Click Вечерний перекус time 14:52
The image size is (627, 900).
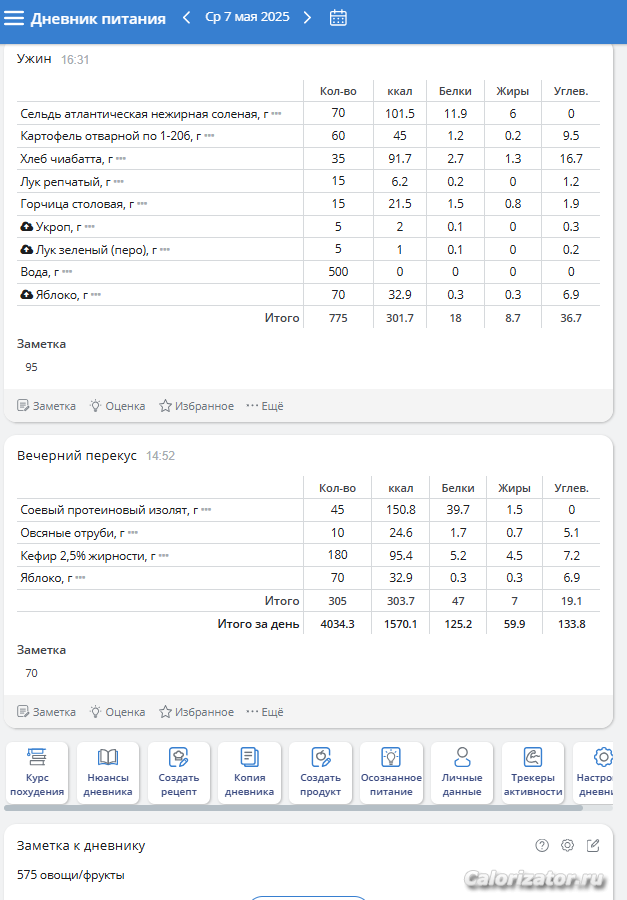click(160, 456)
